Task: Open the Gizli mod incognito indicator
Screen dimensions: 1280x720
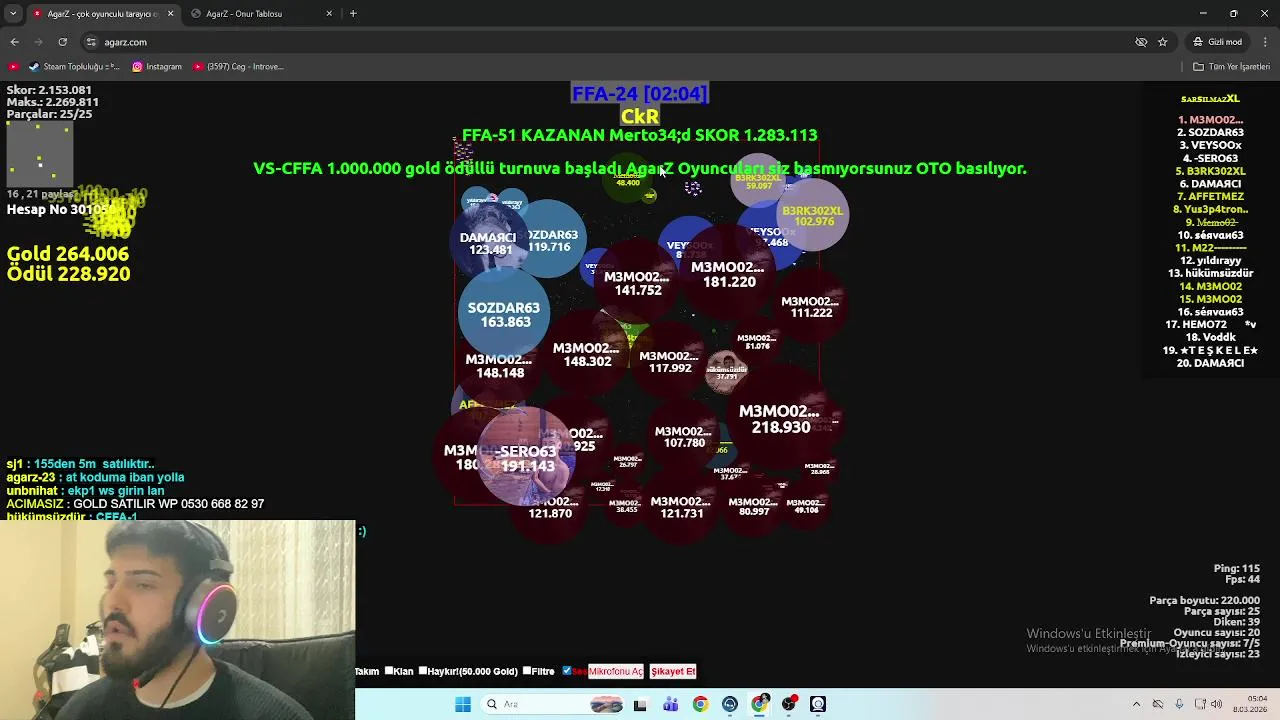Action: click(x=1217, y=42)
